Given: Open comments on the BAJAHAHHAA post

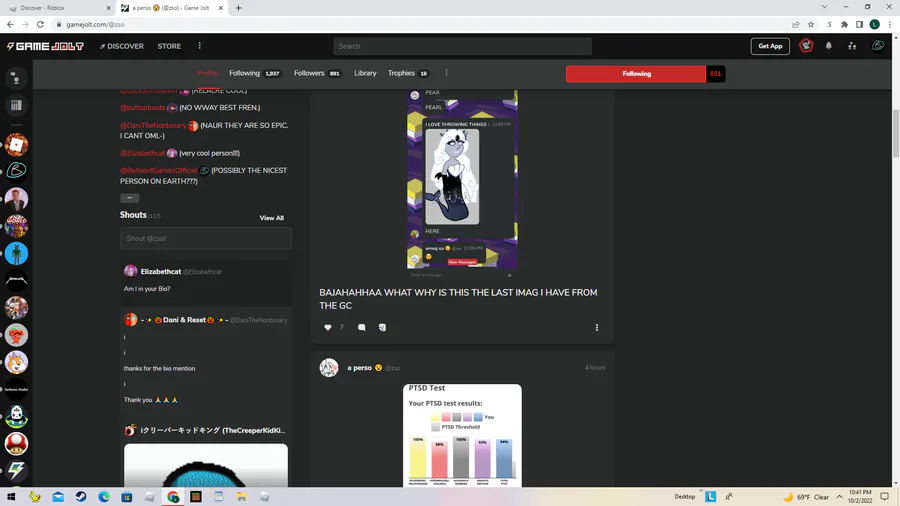Looking at the screenshot, I should click(x=362, y=328).
